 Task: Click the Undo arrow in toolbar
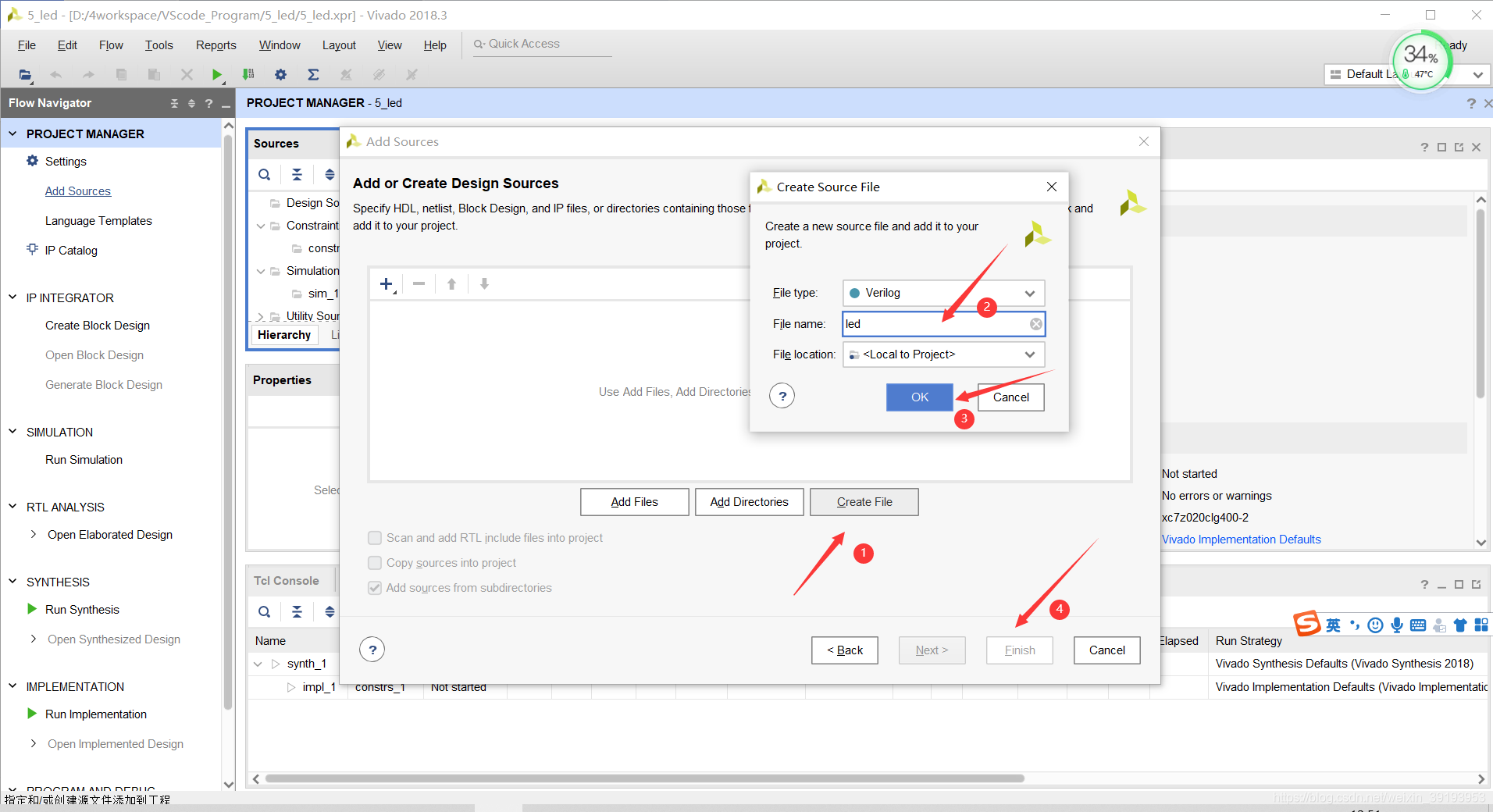coord(55,75)
